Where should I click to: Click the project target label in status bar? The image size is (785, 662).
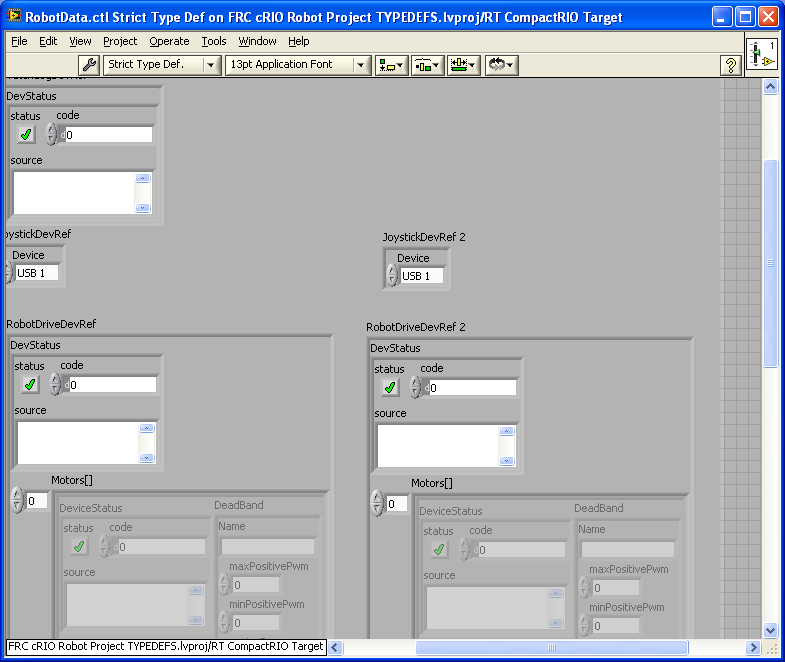coord(166,646)
